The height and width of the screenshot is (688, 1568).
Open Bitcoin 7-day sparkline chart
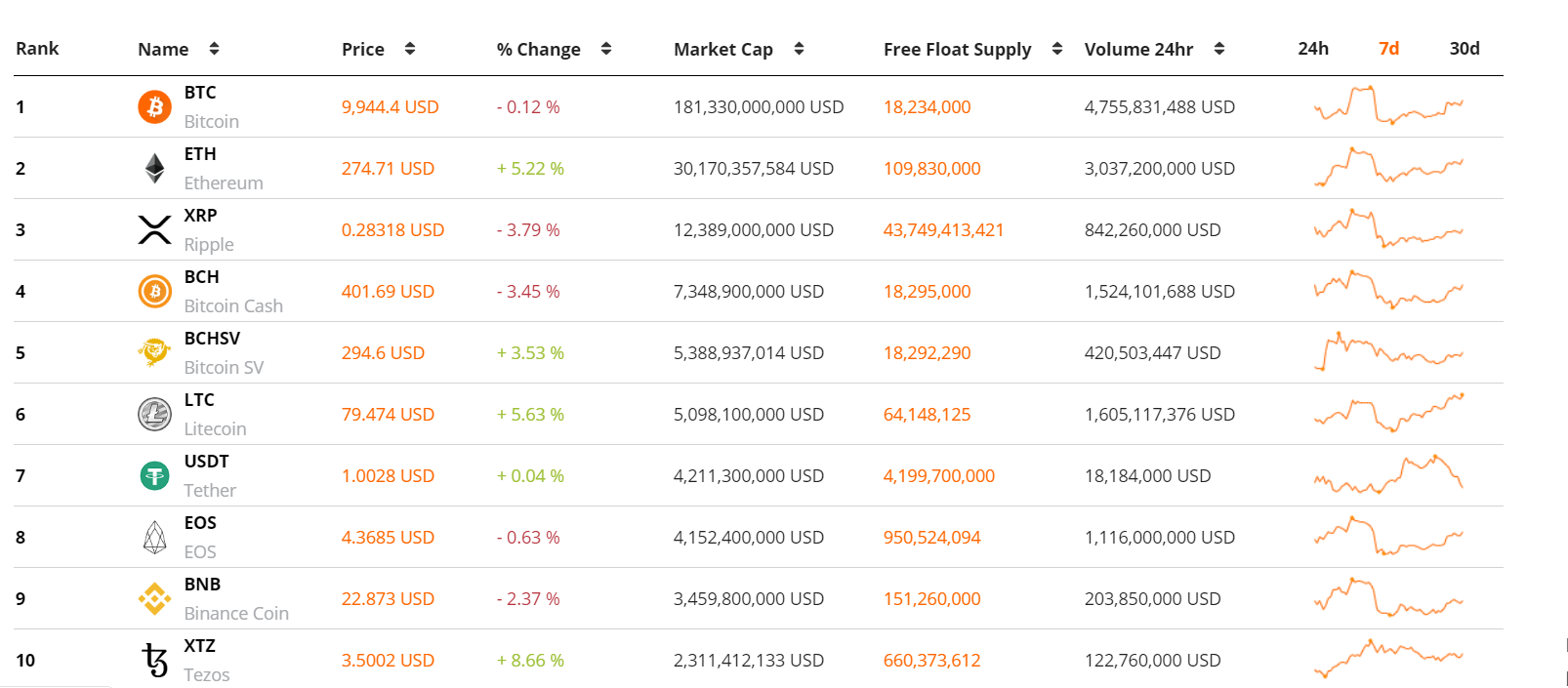[1388, 105]
